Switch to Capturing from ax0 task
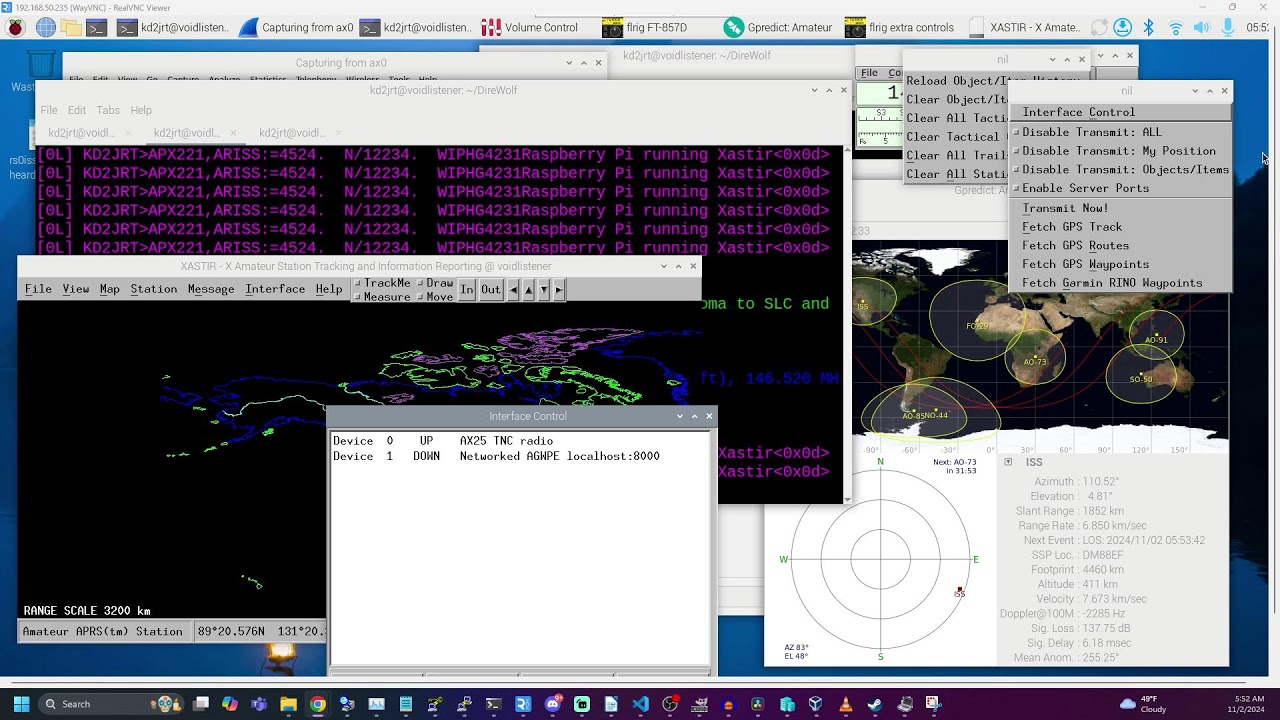Screen dimensions: 1280x720 (296, 28)
